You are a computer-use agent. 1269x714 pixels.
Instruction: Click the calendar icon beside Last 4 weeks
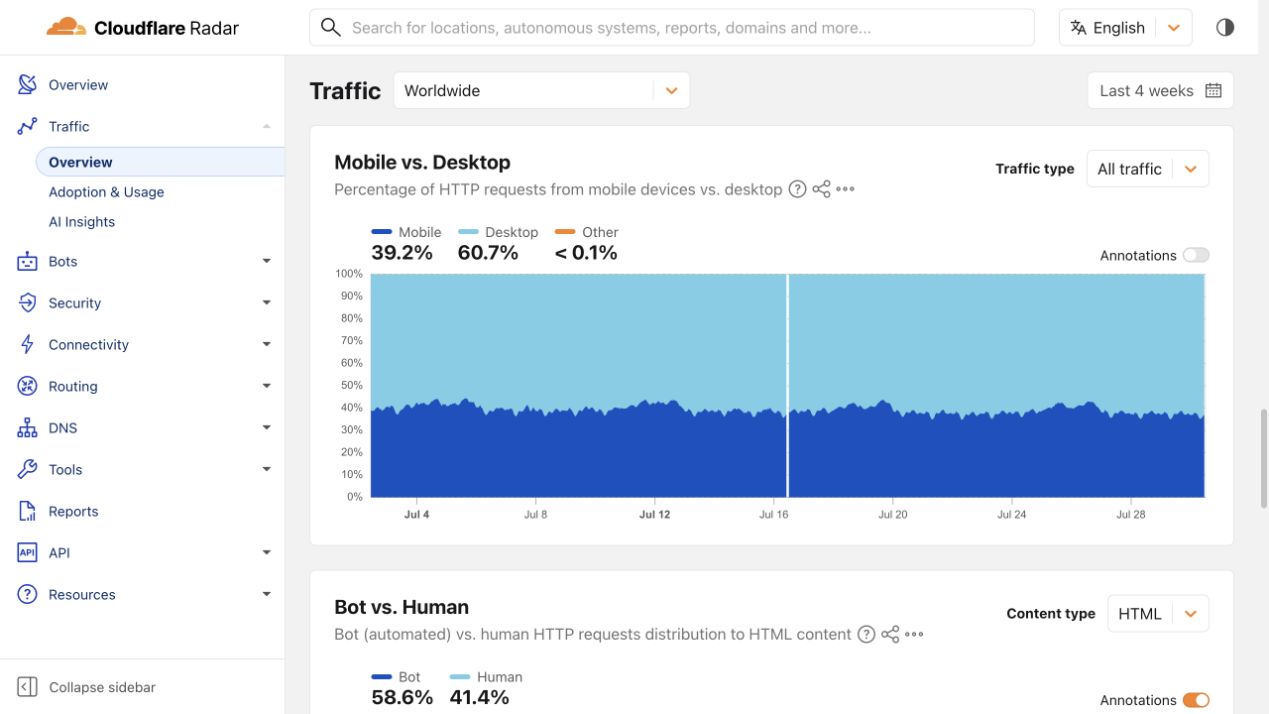1213,90
